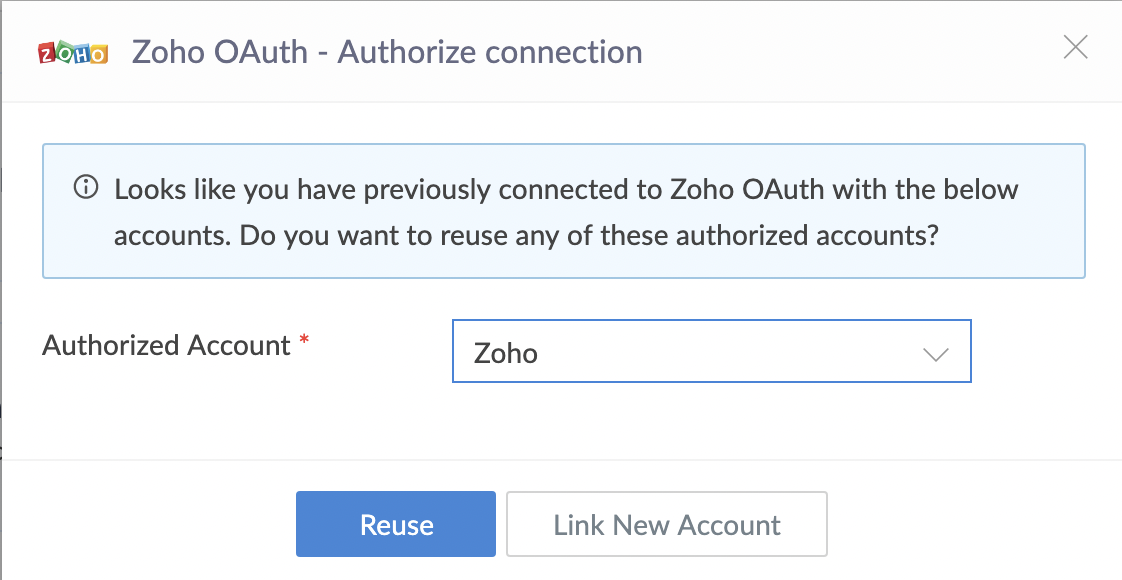Image resolution: width=1122 pixels, height=580 pixels.
Task: Click the word 'Account' in the Link New Account button
Action: [x=729, y=525]
